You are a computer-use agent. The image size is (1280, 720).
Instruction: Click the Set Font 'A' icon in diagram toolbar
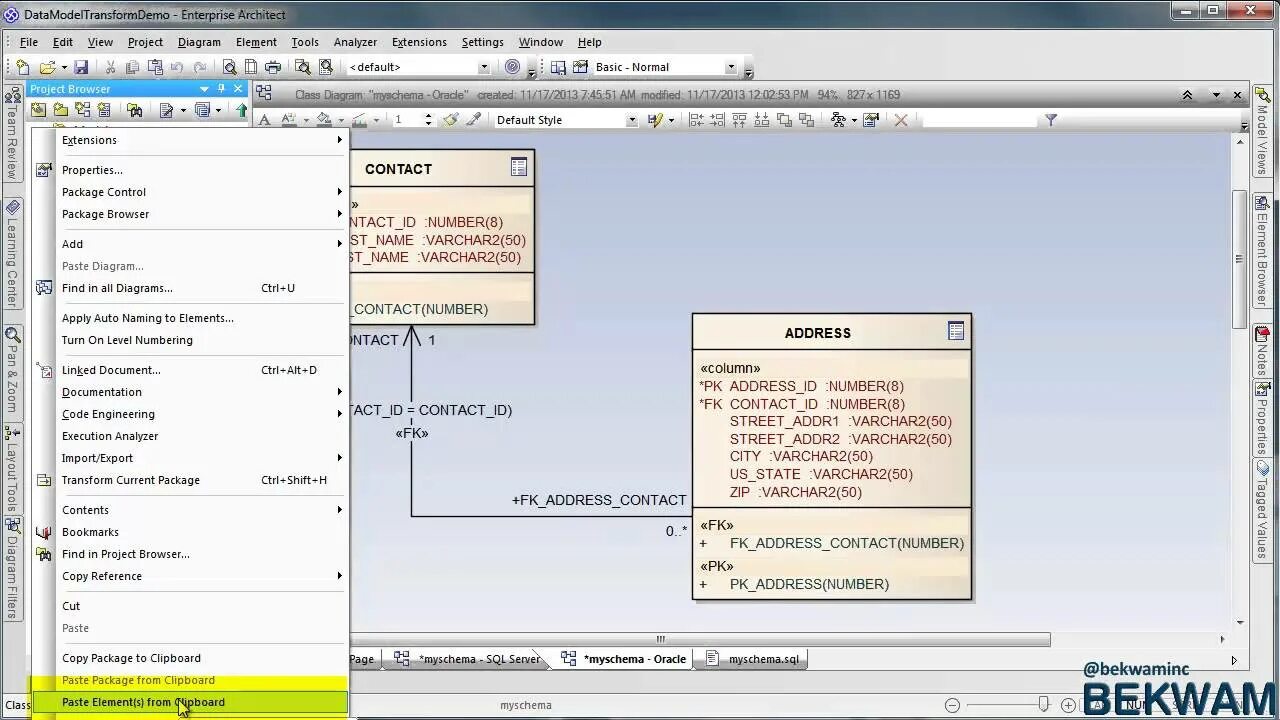pos(265,120)
